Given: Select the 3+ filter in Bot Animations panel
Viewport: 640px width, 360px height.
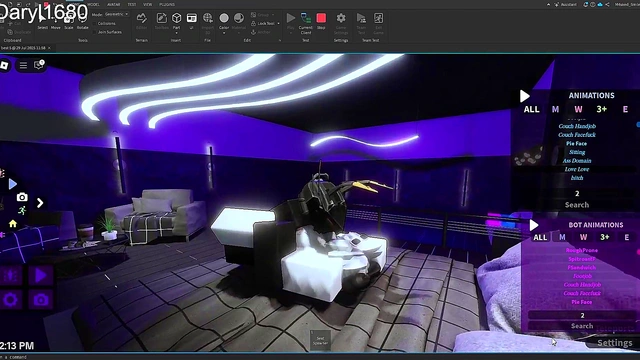Looking at the screenshot, I should point(604,237).
